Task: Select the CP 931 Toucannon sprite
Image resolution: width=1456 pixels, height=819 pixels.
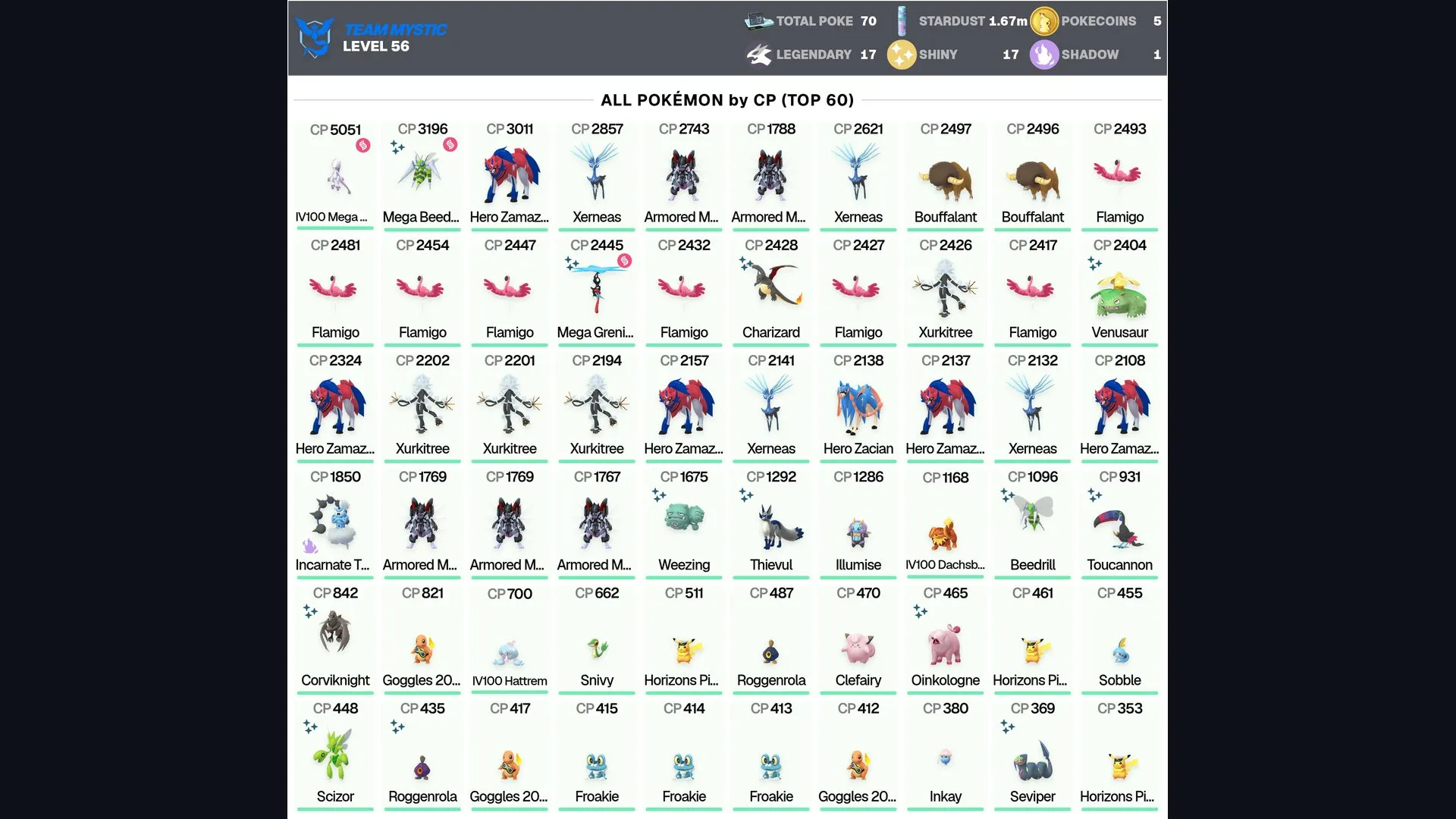Action: click(1119, 528)
